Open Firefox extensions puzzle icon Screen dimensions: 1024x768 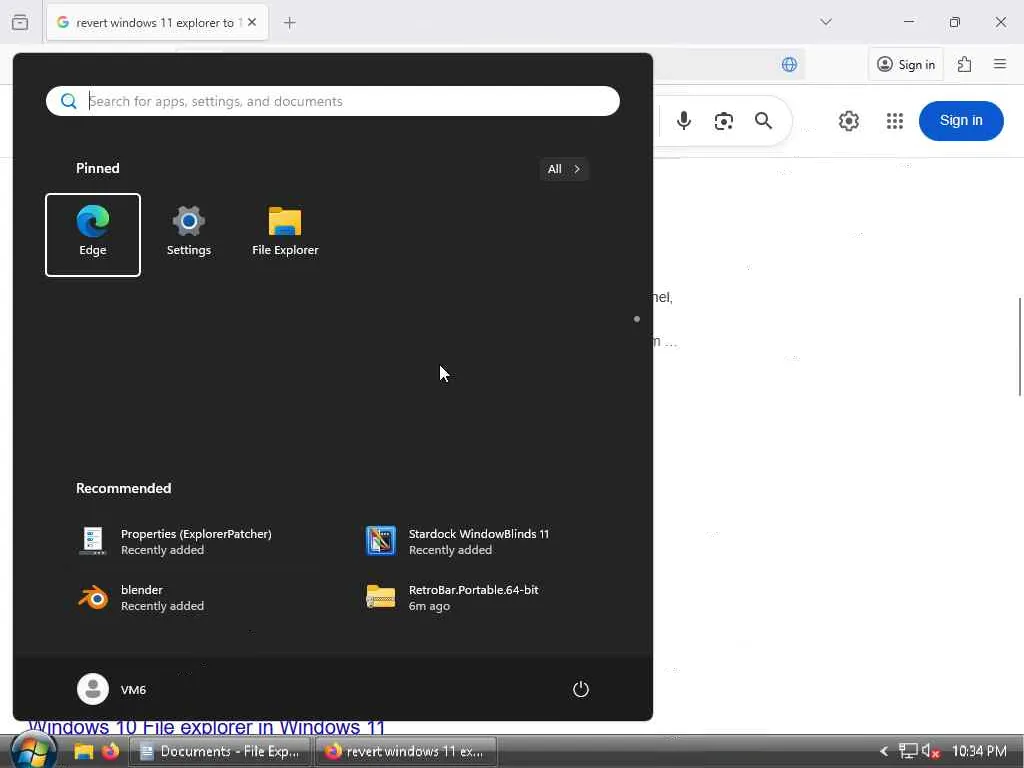tap(965, 64)
